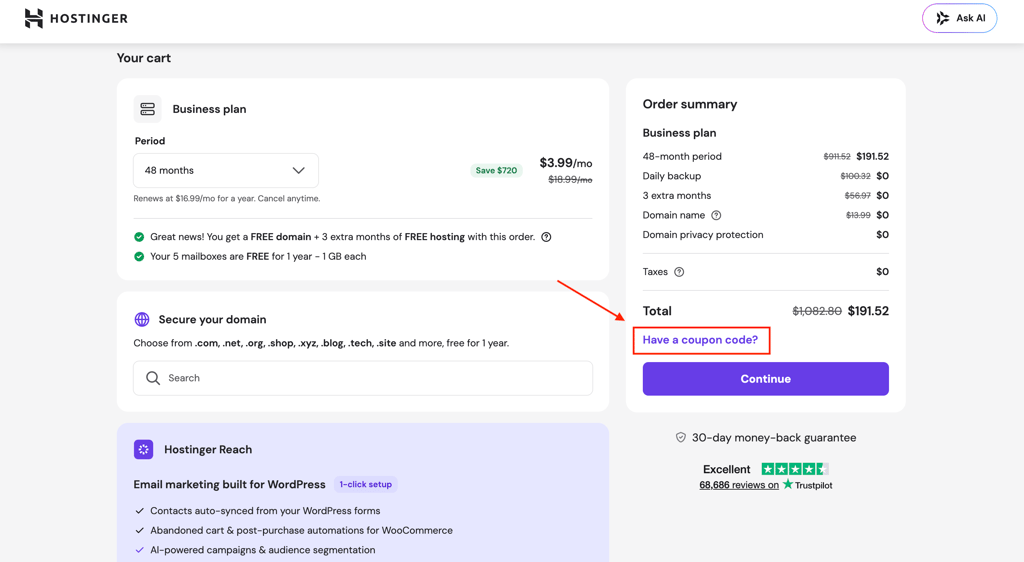Image resolution: width=1024 pixels, height=562 pixels.
Task: Click the struck-through $18.99/mo price
Action: (x=570, y=180)
